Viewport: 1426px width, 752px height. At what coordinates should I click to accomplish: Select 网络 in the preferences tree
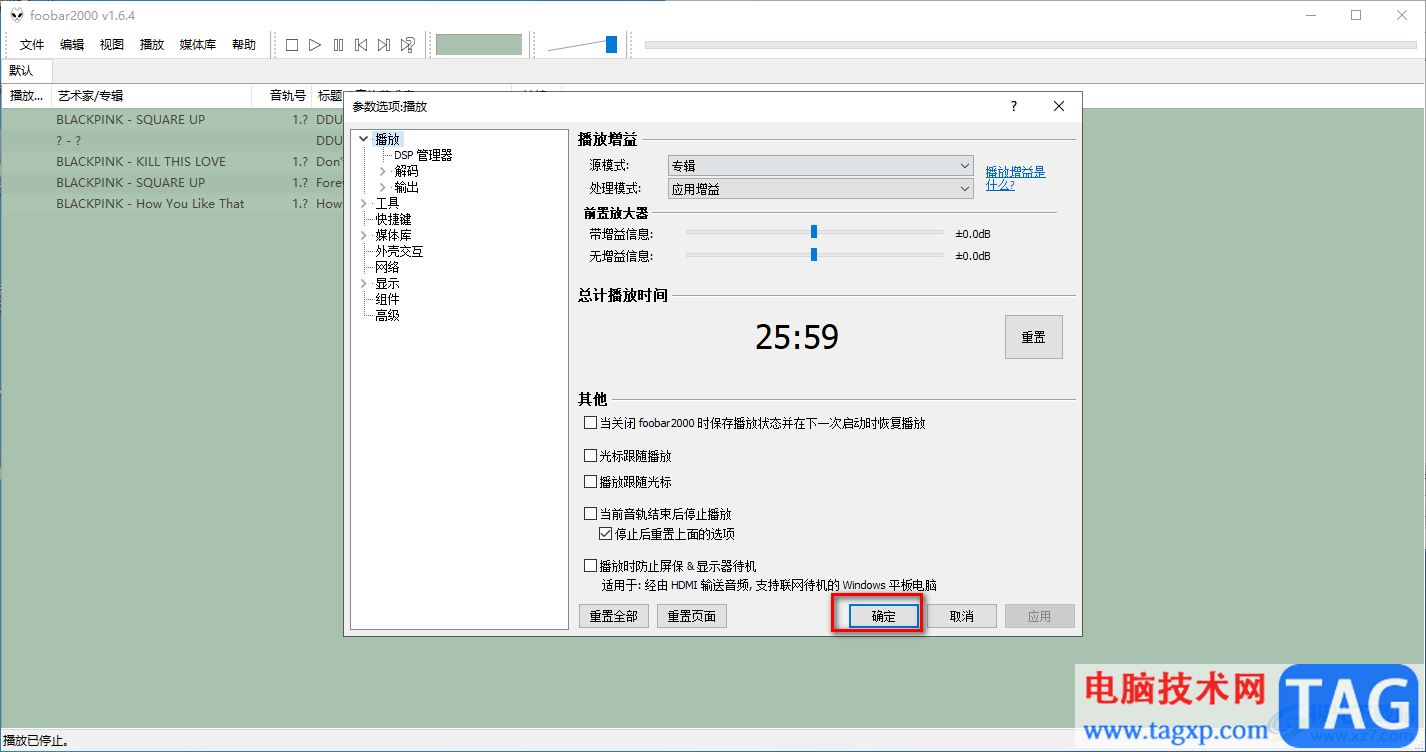[387, 268]
